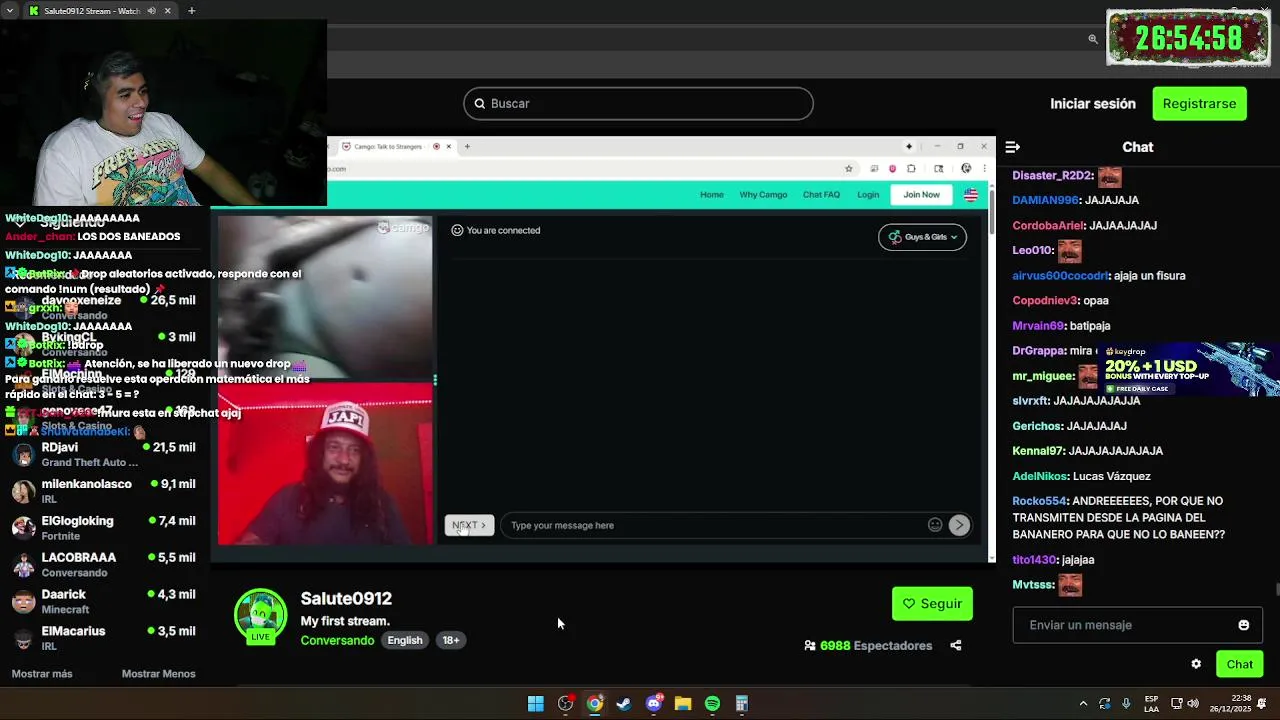Click the English language tag
The width and height of the screenshot is (1280, 720).
(x=405, y=641)
